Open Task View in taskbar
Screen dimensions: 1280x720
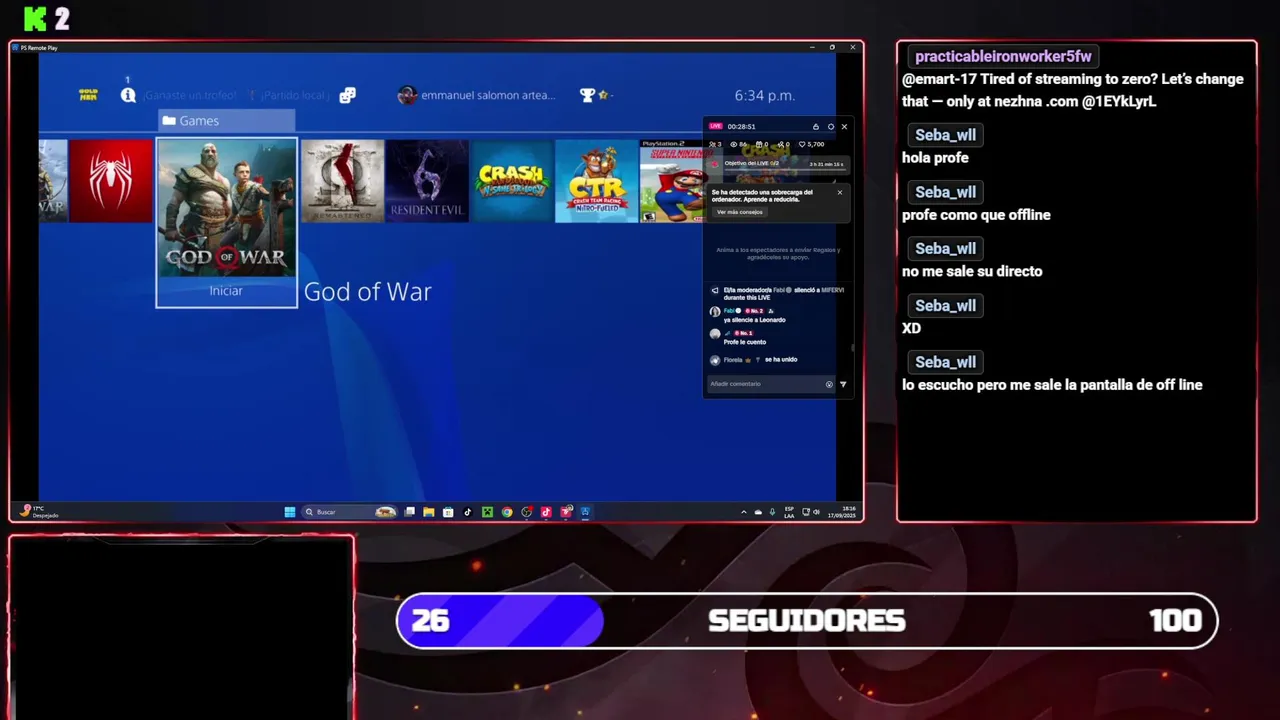click(409, 512)
